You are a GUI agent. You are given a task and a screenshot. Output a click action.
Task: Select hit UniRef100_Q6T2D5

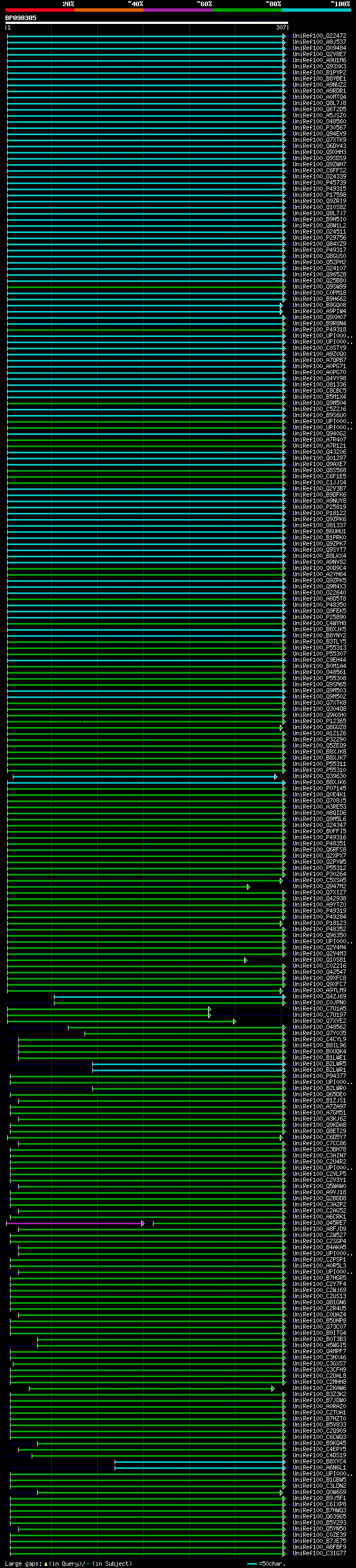(x=319, y=110)
